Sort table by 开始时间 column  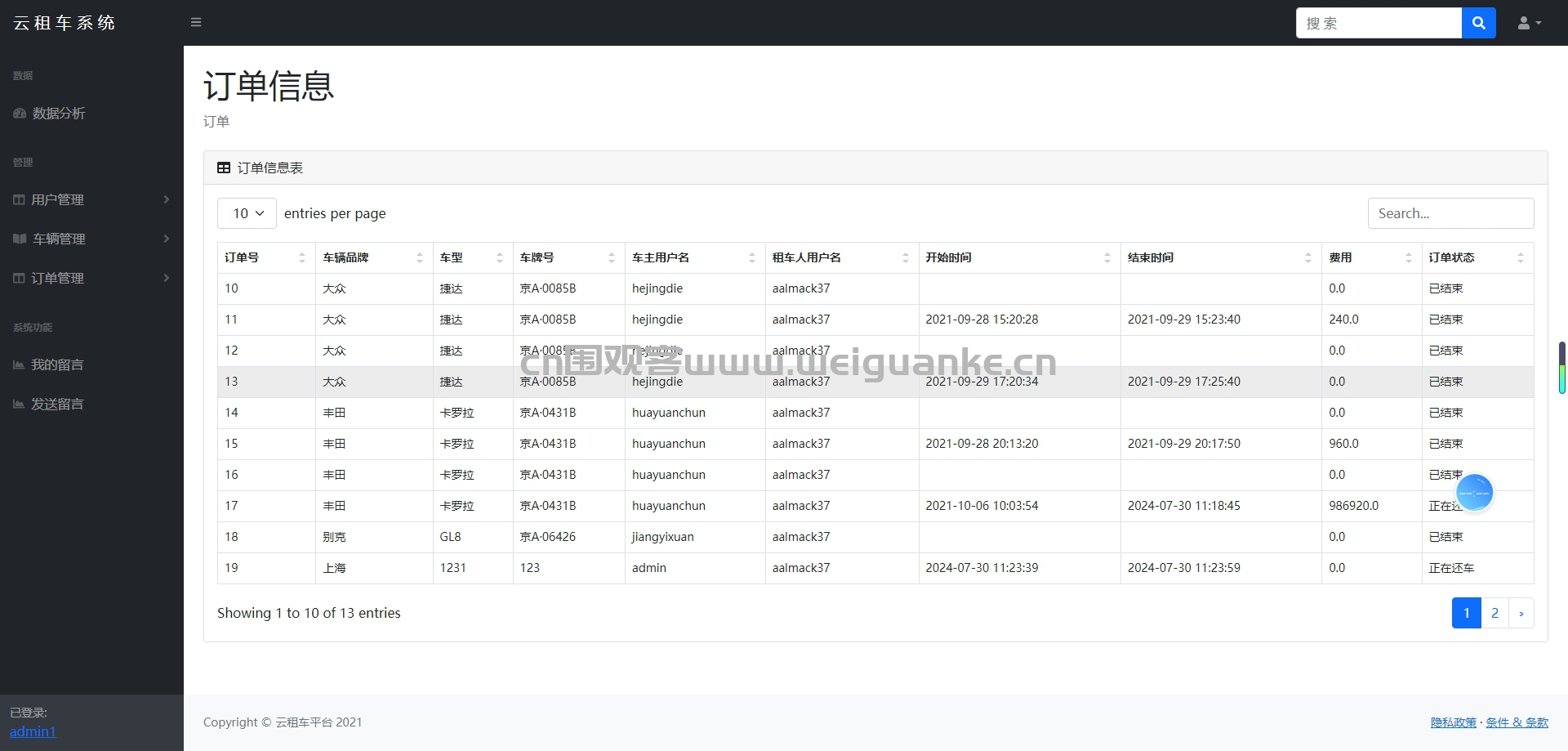1020,257
